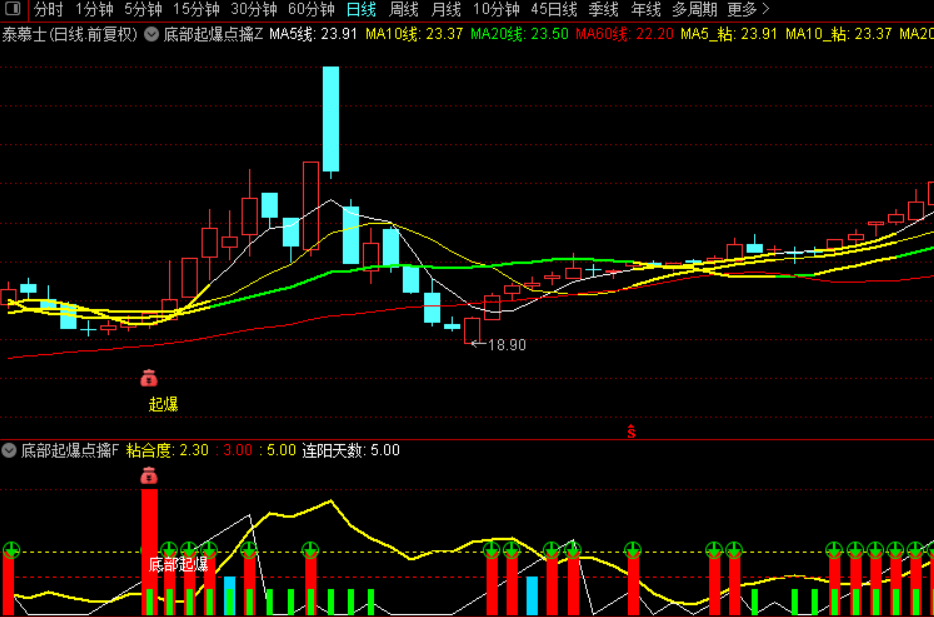The width and height of the screenshot is (934, 617).
Task: Click the money bag icon above tall red bar
Action: click(x=148, y=476)
